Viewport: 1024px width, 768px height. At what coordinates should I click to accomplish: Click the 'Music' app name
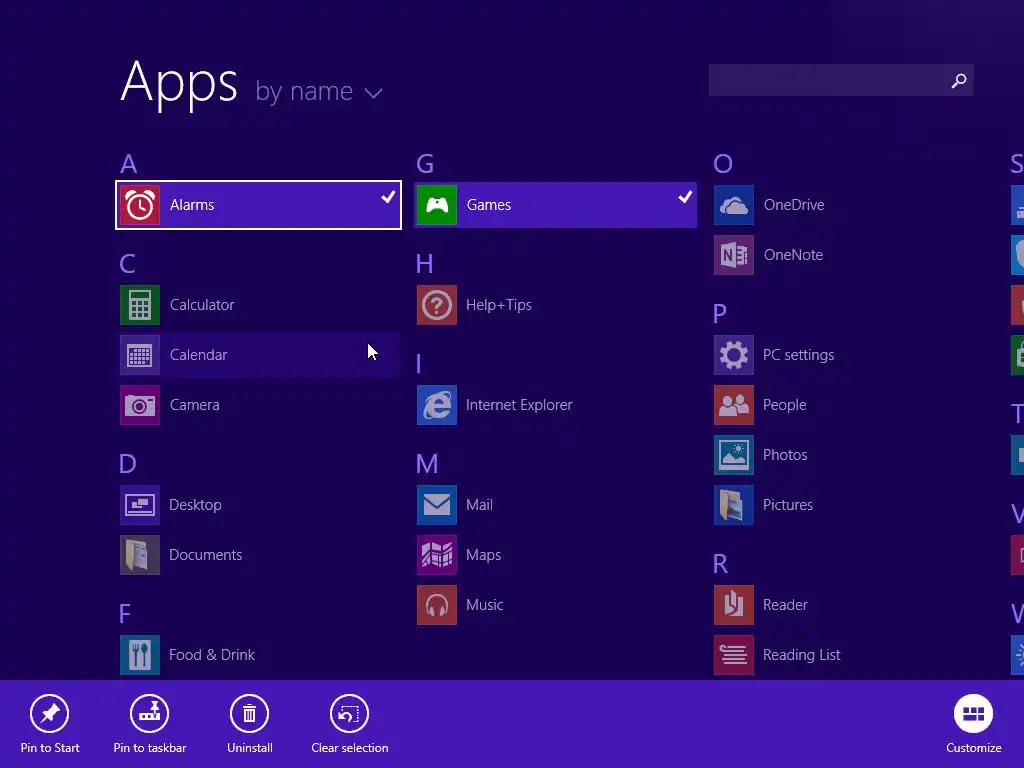[485, 605]
